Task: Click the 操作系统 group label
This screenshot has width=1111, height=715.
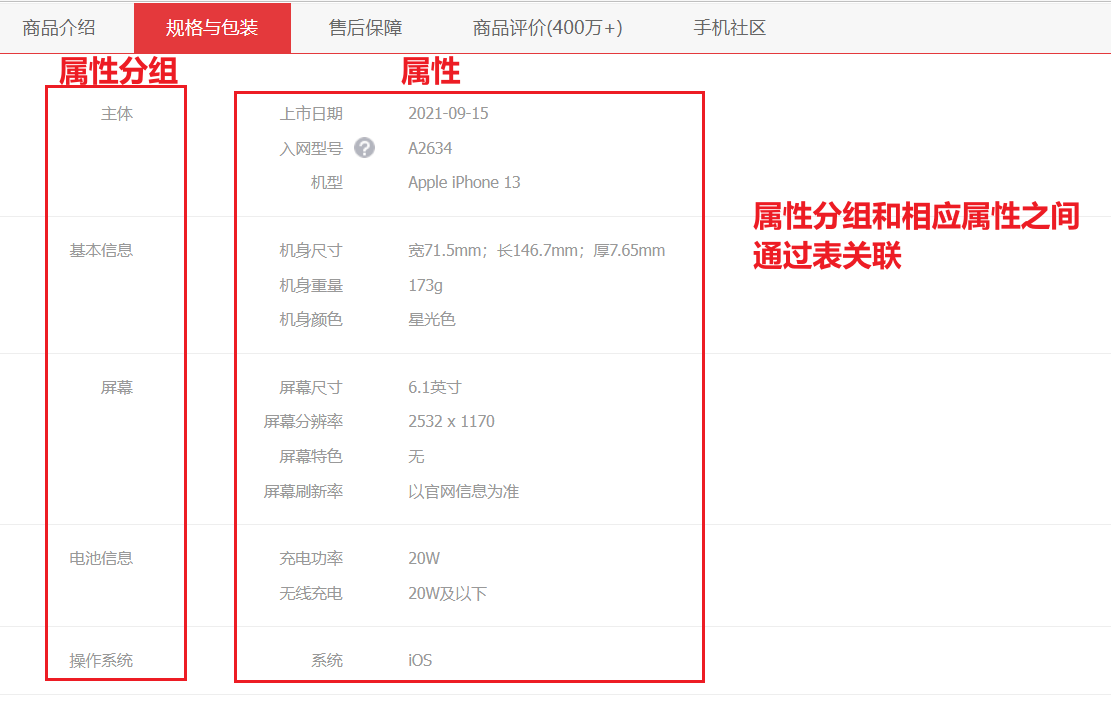Action: [101, 660]
